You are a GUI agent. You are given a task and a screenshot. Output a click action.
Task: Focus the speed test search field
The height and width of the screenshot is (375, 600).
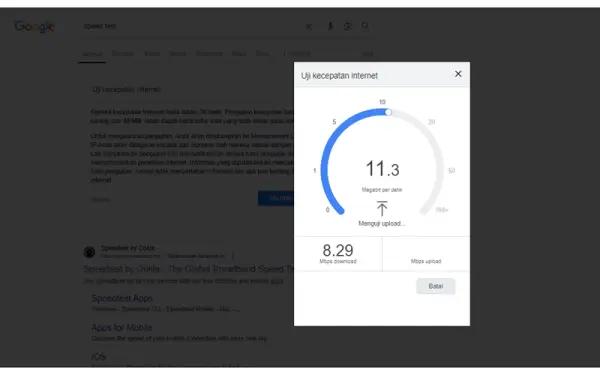(191, 26)
